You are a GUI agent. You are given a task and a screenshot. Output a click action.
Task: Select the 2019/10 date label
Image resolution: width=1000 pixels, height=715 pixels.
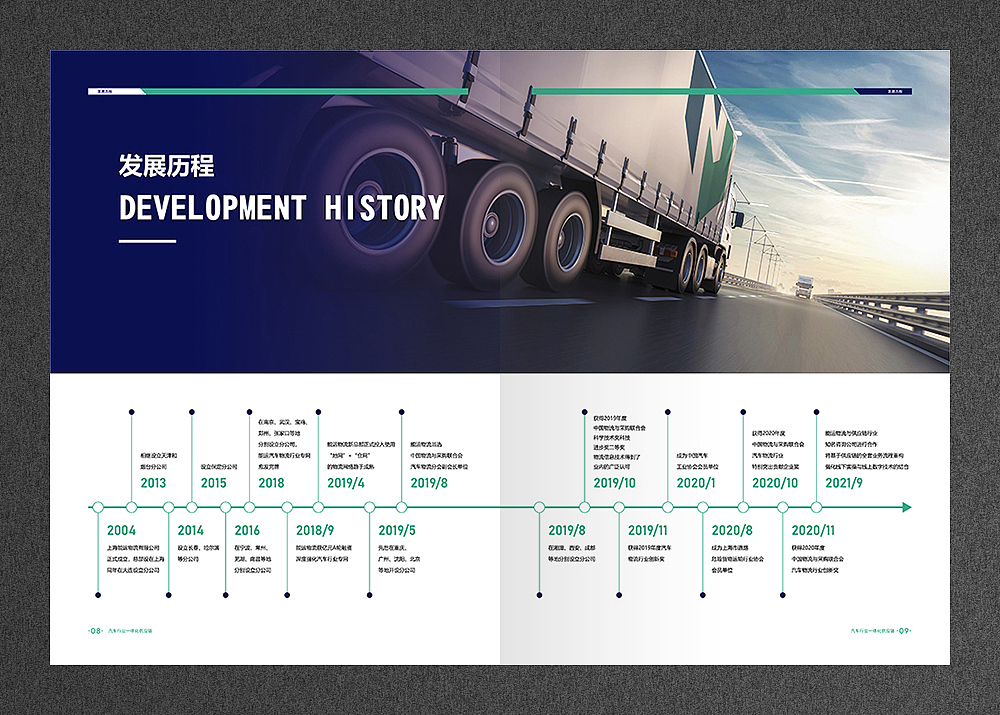(x=614, y=483)
